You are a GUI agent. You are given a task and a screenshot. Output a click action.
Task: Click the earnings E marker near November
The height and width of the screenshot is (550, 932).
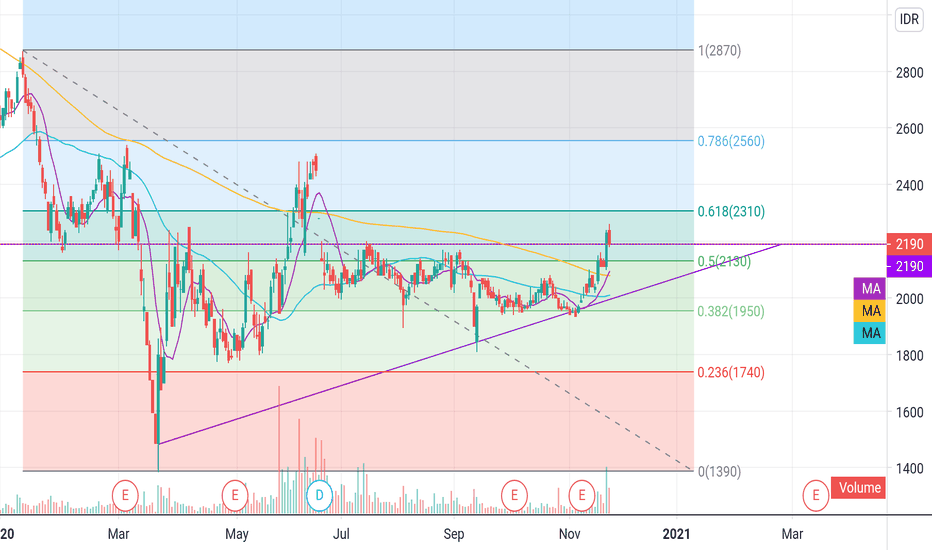click(x=582, y=495)
